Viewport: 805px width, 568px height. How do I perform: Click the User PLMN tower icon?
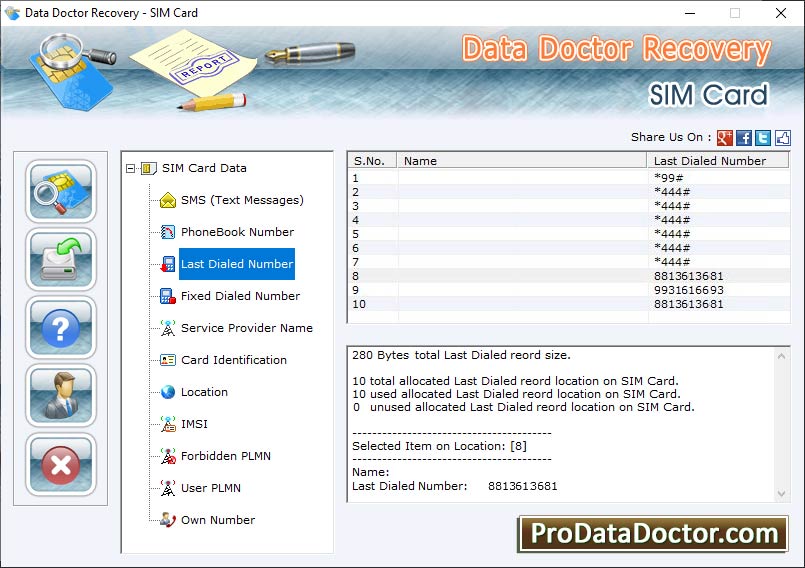point(167,488)
